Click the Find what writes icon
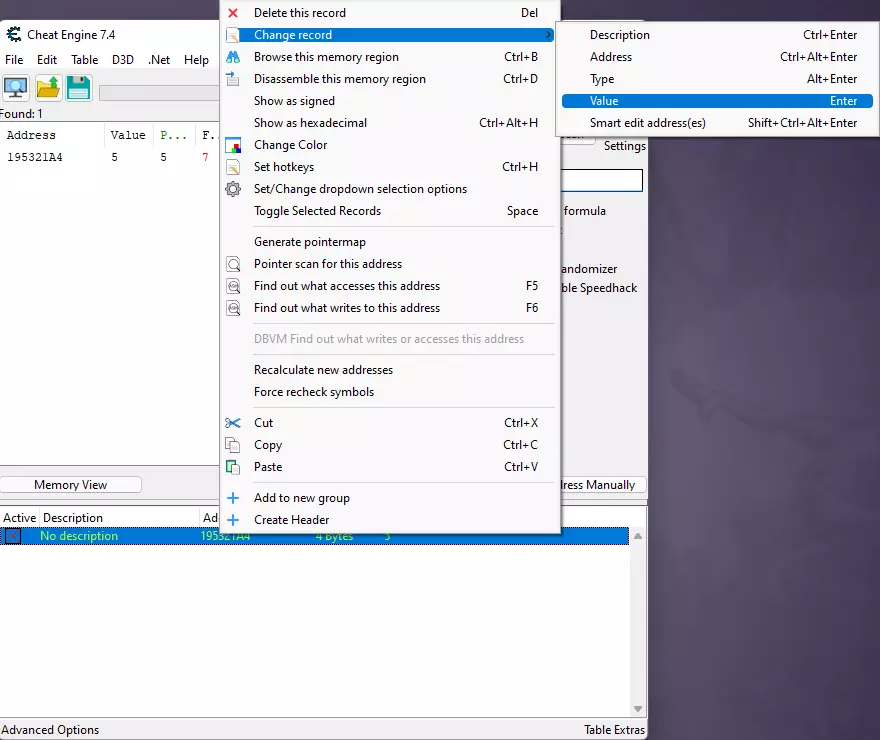This screenshot has height=740, width=880. point(233,308)
